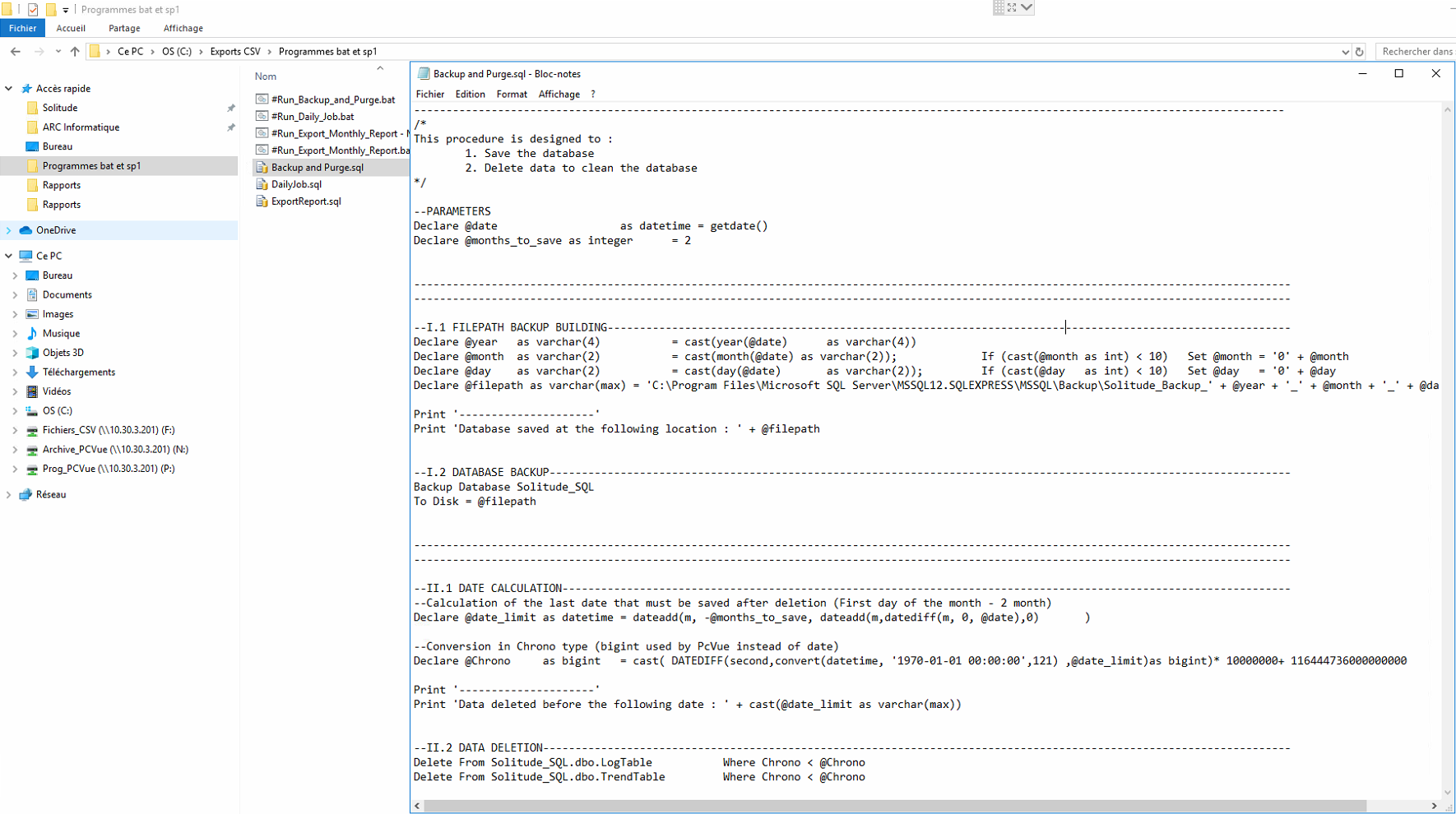
Task: Click the Exports CSV breadcrumb segment
Action: (235, 51)
